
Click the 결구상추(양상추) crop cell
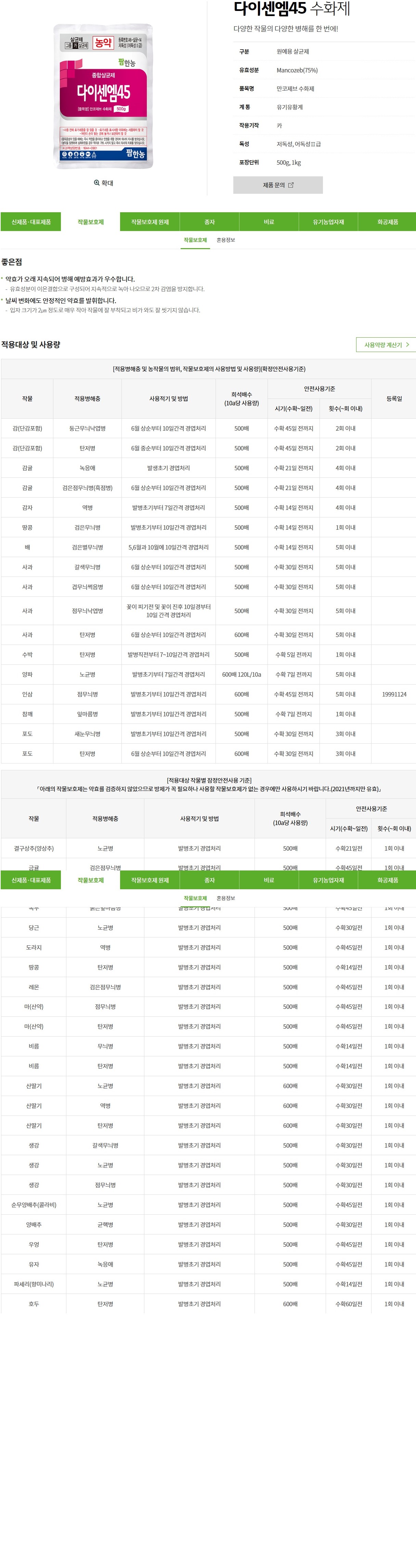[34, 849]
